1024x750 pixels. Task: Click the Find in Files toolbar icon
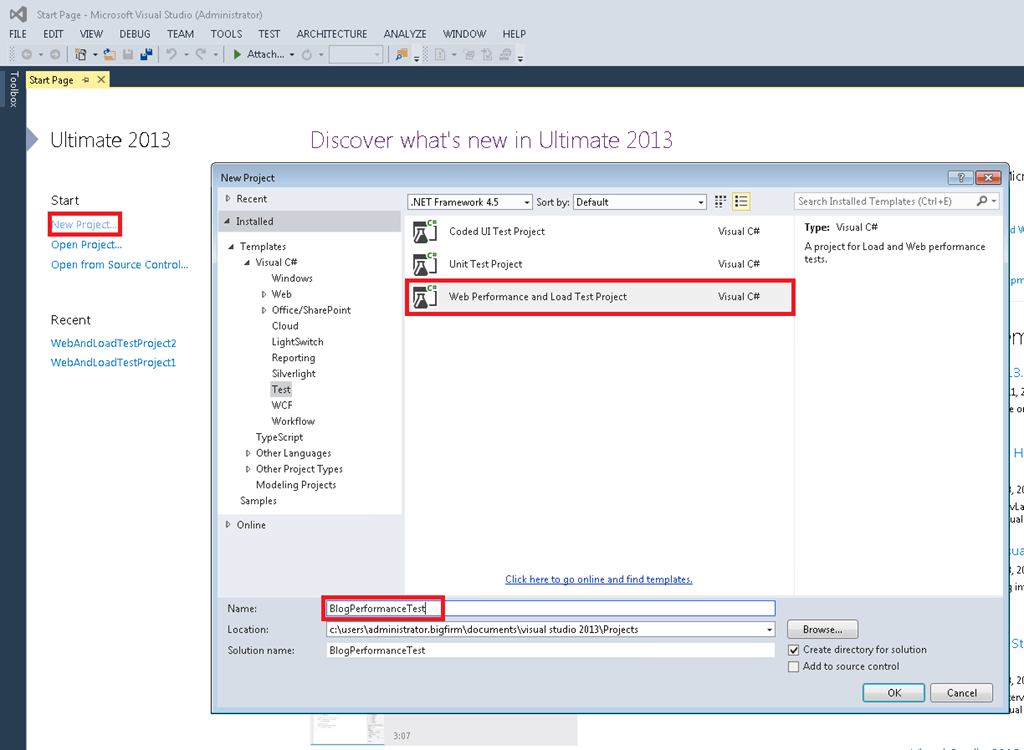[402, 55]
